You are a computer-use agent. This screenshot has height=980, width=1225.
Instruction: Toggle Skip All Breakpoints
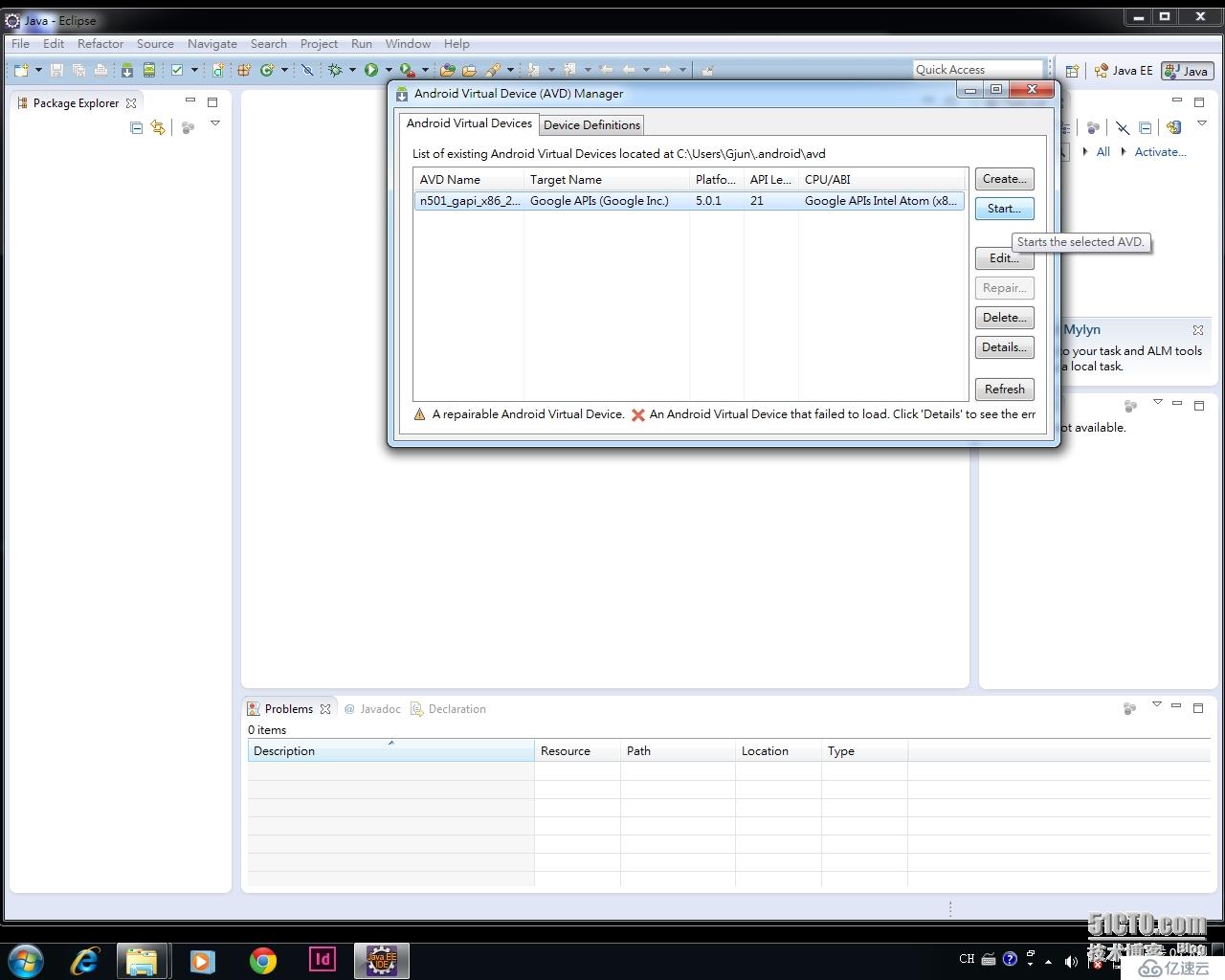pyautogui.click(x=307, y=70)
